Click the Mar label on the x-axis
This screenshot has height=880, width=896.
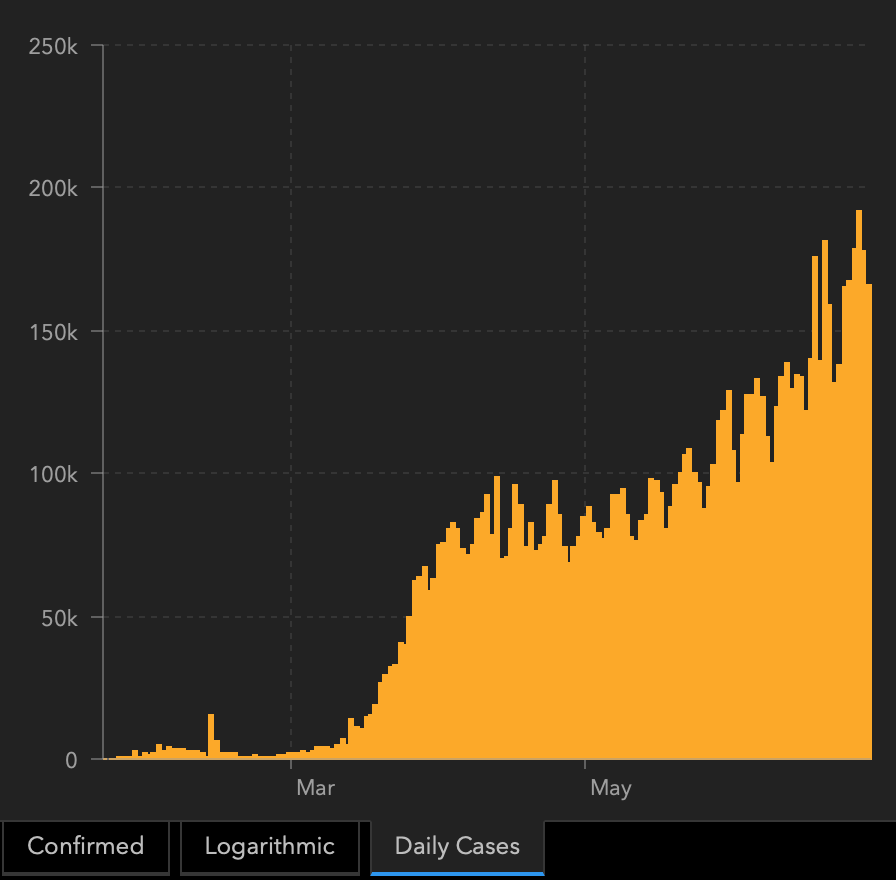pyautogui.click(x=315, y=788)
